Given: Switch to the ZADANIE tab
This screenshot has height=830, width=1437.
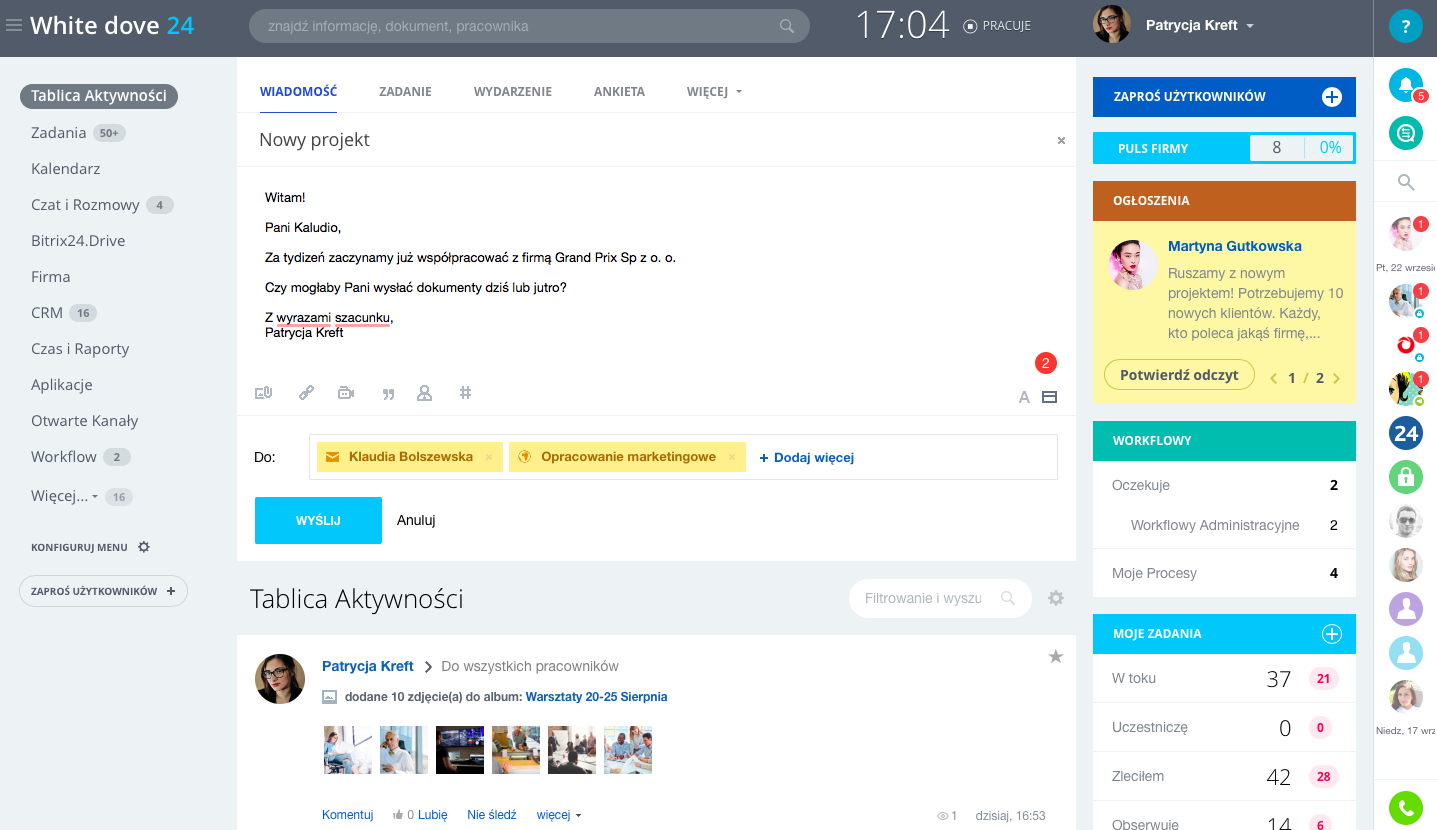Looking at the screenshot, I should (405, 92).
